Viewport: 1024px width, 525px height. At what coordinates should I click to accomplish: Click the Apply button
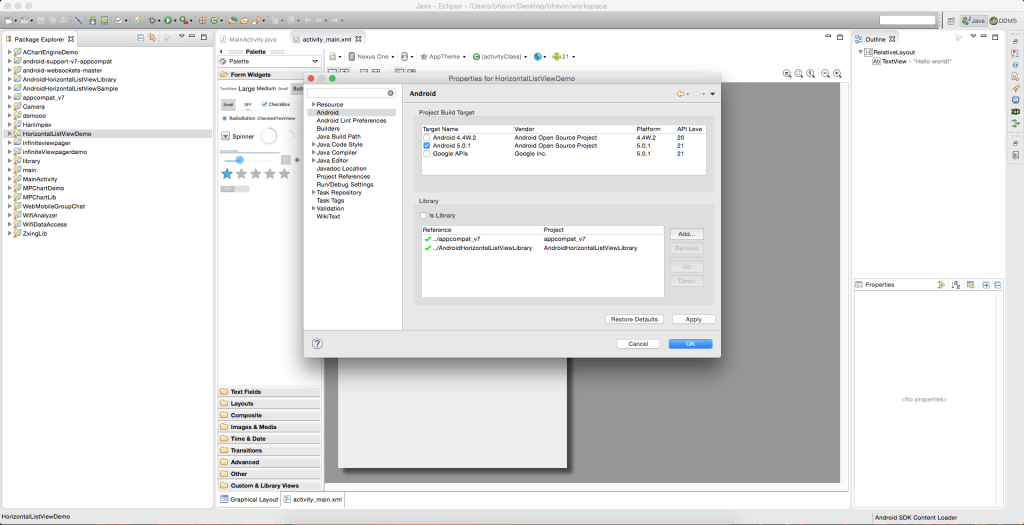[x=694, y=319]
